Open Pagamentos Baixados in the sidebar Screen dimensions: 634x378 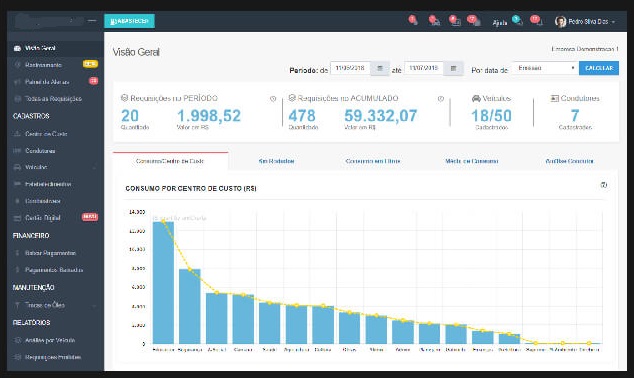pos(55,270)
